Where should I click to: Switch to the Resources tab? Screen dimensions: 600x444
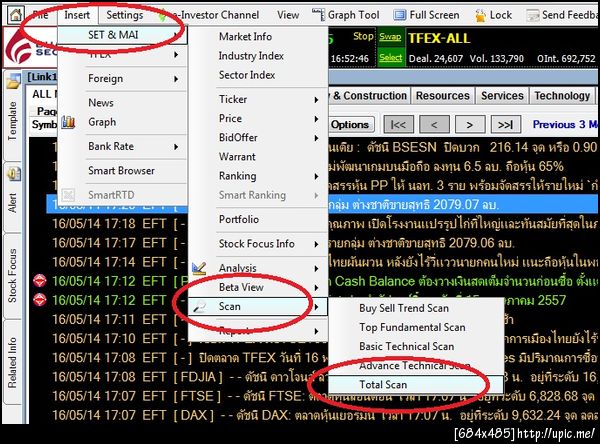click(443, 96)
